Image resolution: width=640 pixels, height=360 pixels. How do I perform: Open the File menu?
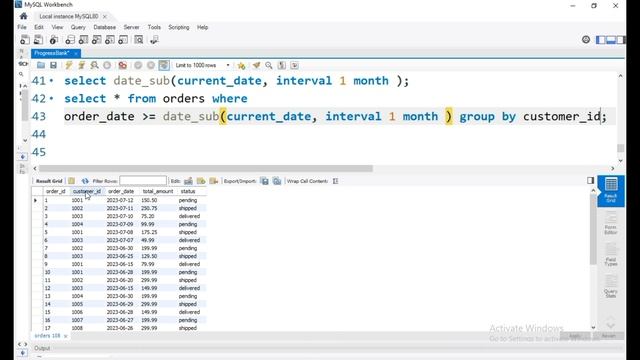click(x=22, y=27)
